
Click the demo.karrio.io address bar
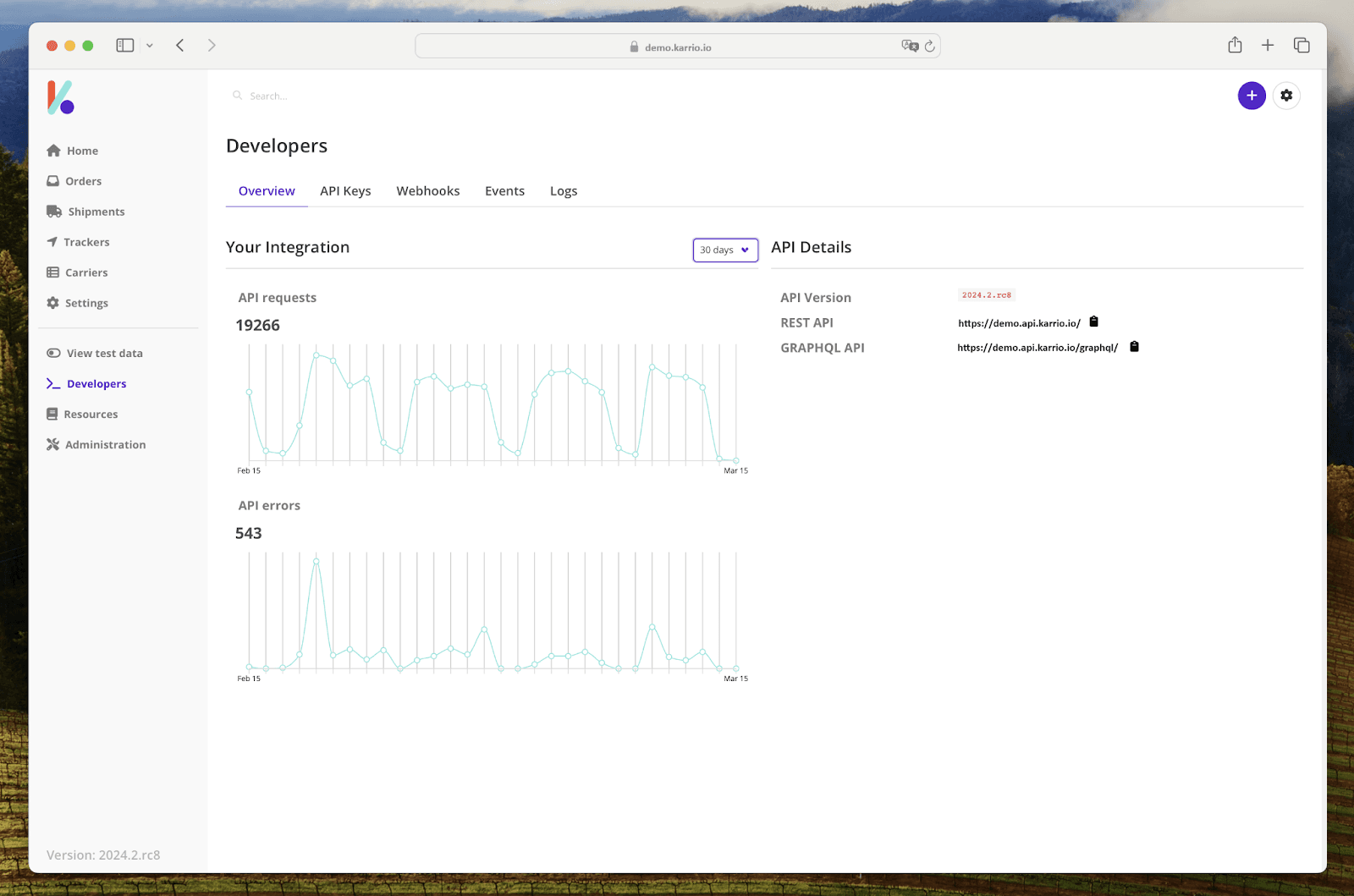677,47
